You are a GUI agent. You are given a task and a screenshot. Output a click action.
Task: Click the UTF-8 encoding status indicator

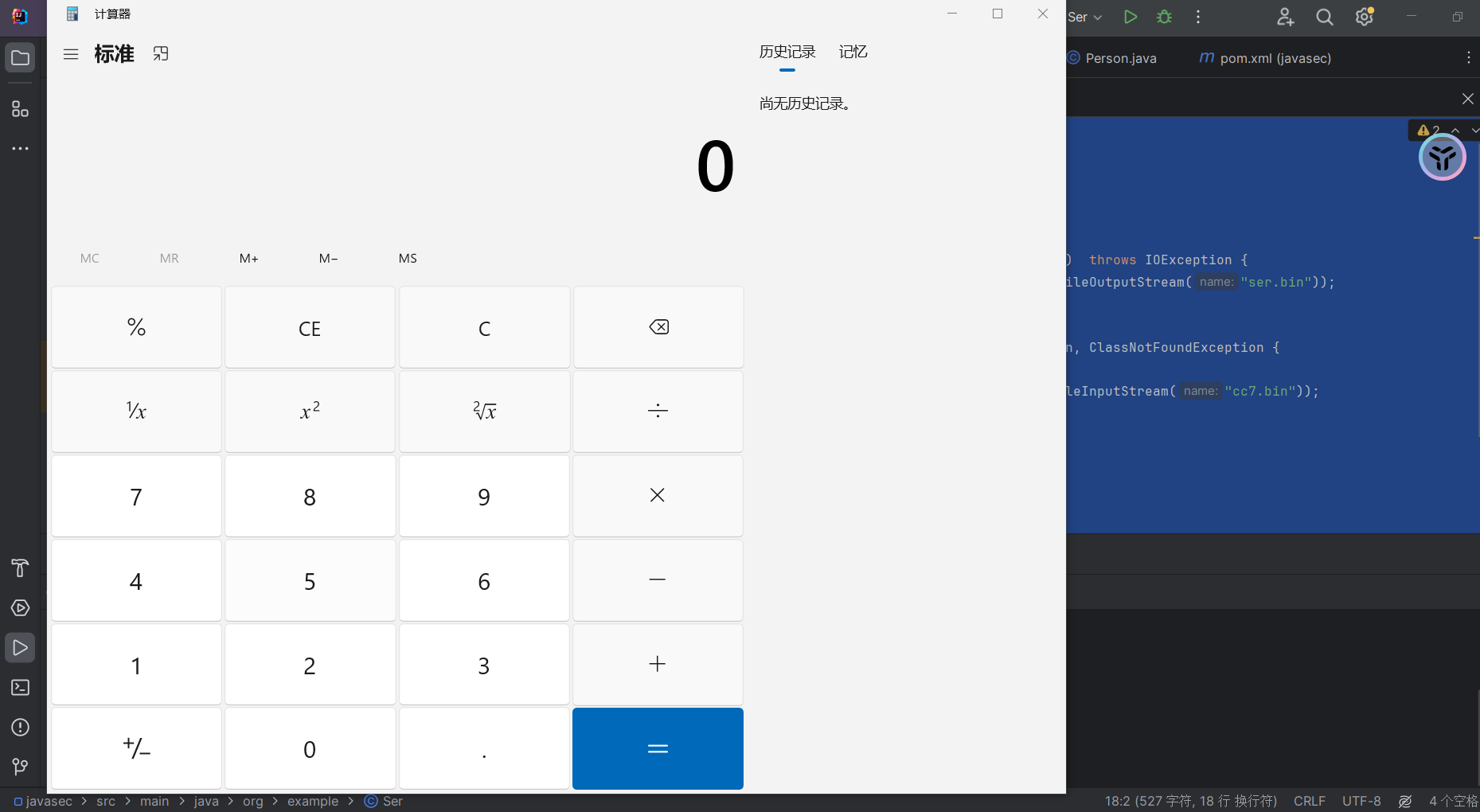pos(1361,801)
